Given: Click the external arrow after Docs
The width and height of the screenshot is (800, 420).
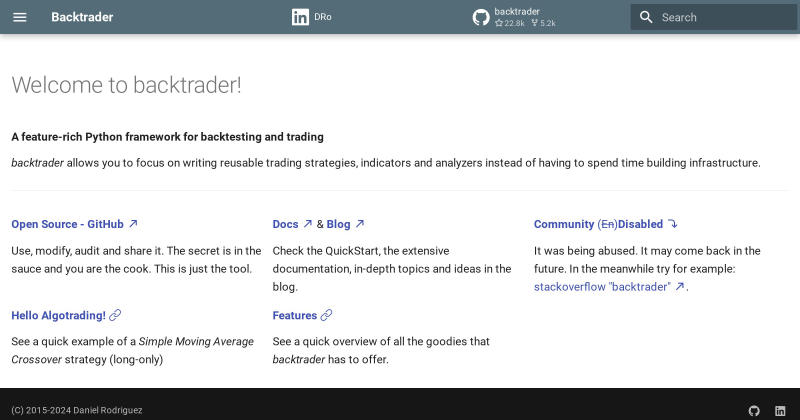Looking at the screenshot, I should [x=308, y=224].
